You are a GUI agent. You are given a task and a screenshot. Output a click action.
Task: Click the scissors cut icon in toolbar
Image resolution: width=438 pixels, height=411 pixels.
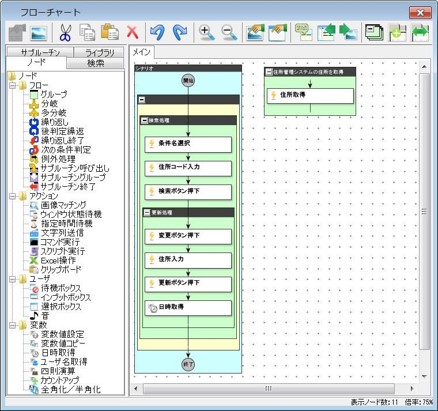click(x=65, y=33)
